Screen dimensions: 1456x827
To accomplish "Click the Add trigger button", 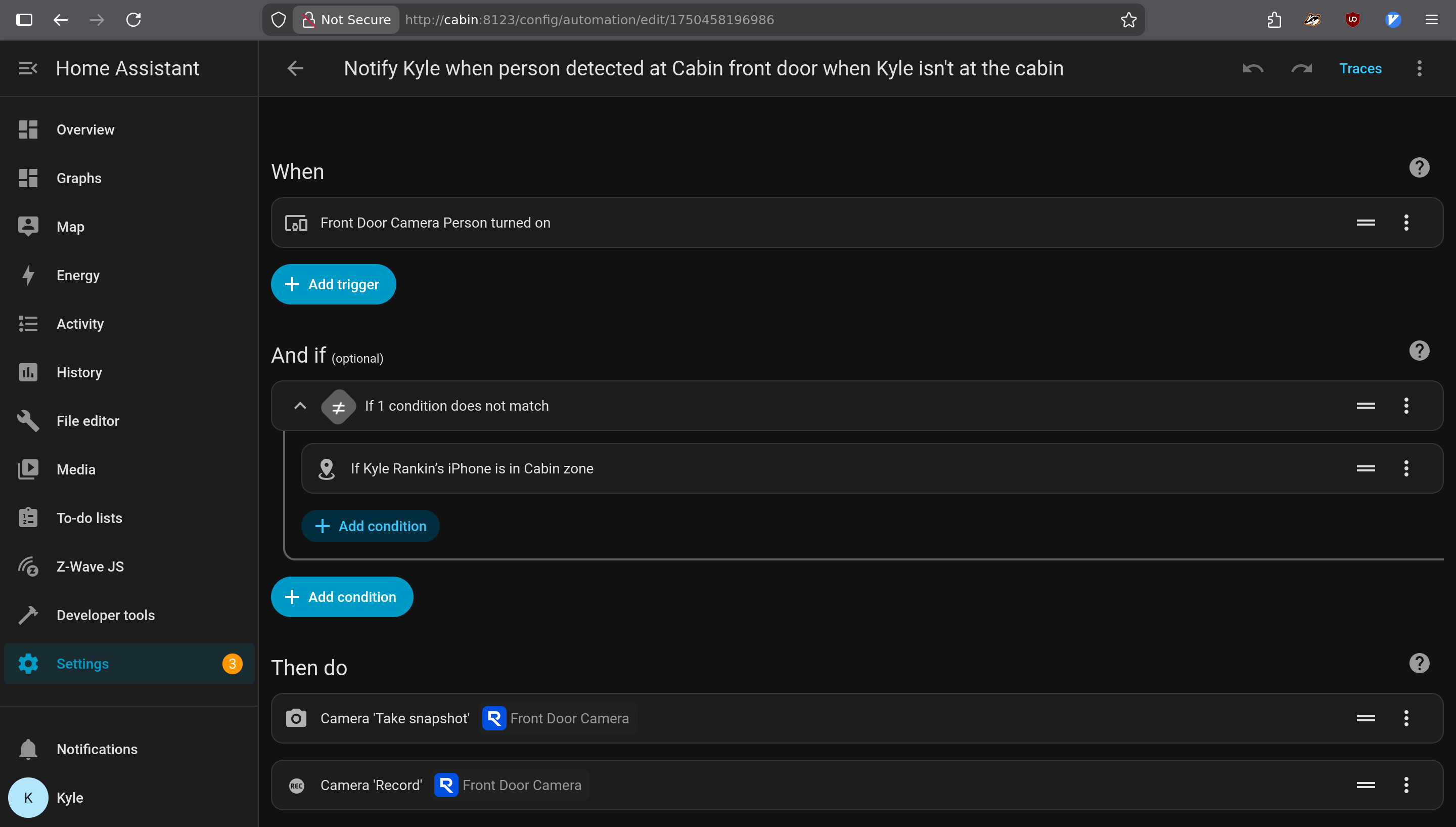I will tap(333, 285).
